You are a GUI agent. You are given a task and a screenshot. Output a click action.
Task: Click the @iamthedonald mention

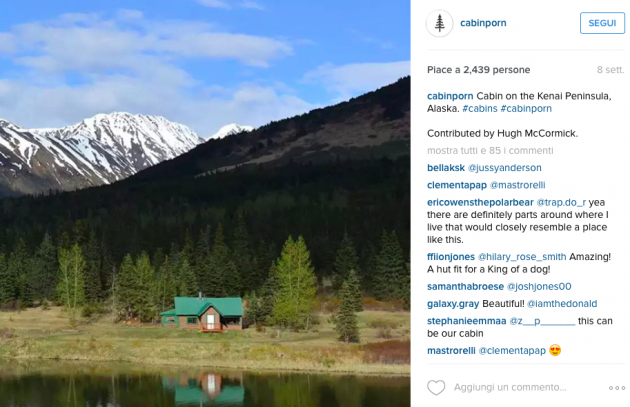click(x=562, y=304)
